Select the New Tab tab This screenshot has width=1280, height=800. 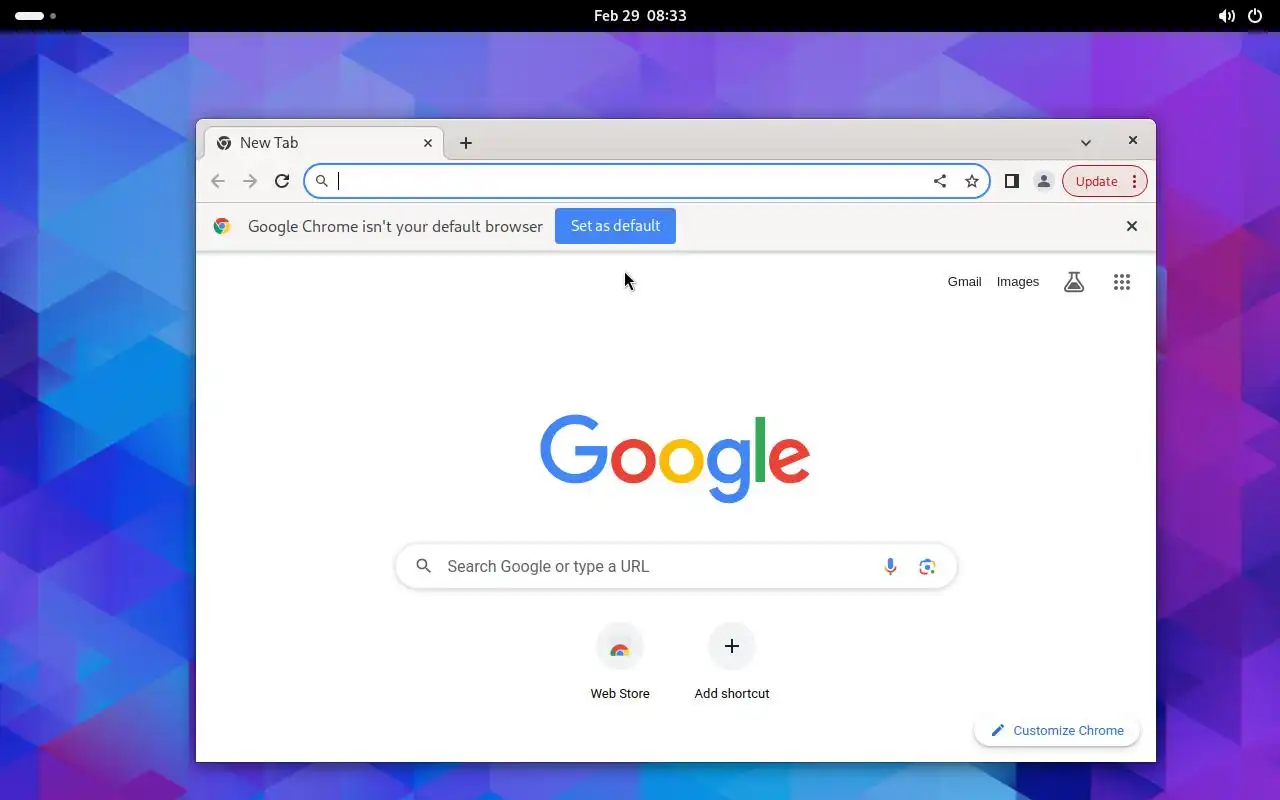324,143
